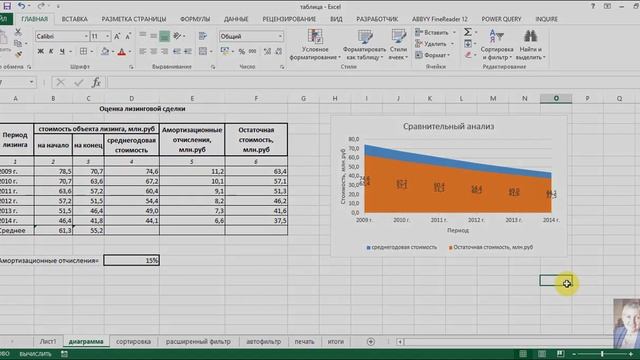Open the РАЗМЕТКА СТРАНИЦЫ ribbon tab

click(134, 19)
